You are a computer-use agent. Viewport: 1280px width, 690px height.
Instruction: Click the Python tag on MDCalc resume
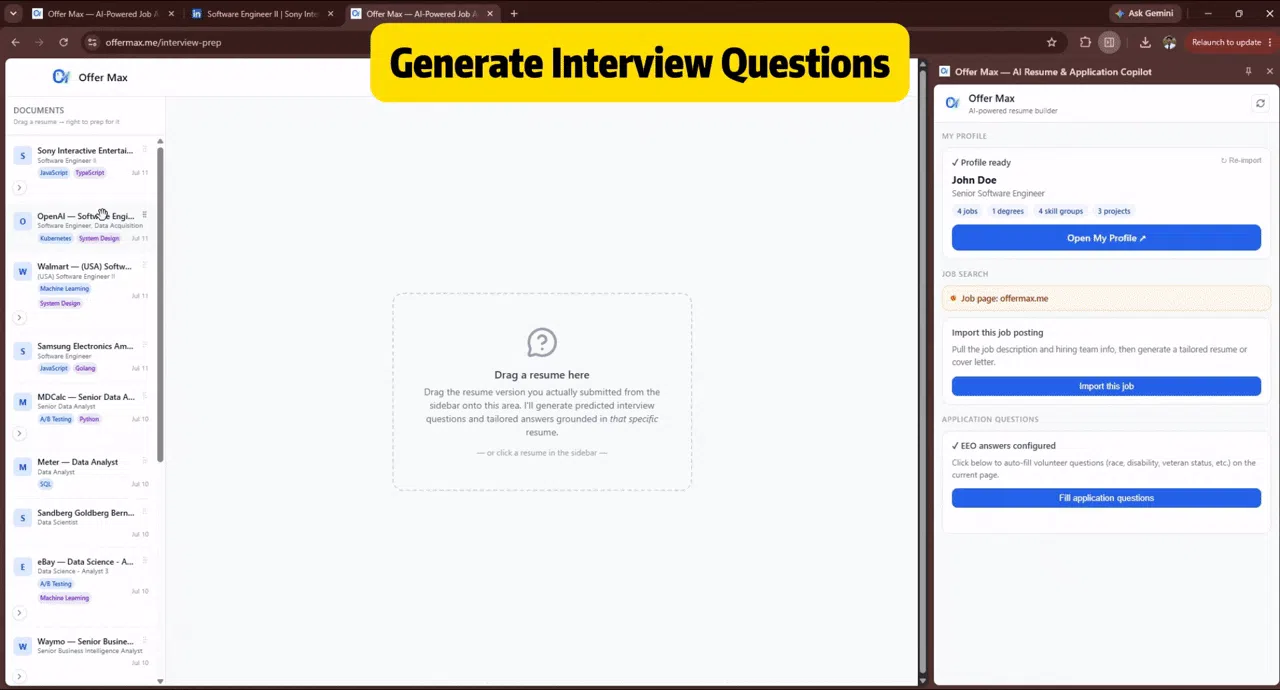(89, 419)
